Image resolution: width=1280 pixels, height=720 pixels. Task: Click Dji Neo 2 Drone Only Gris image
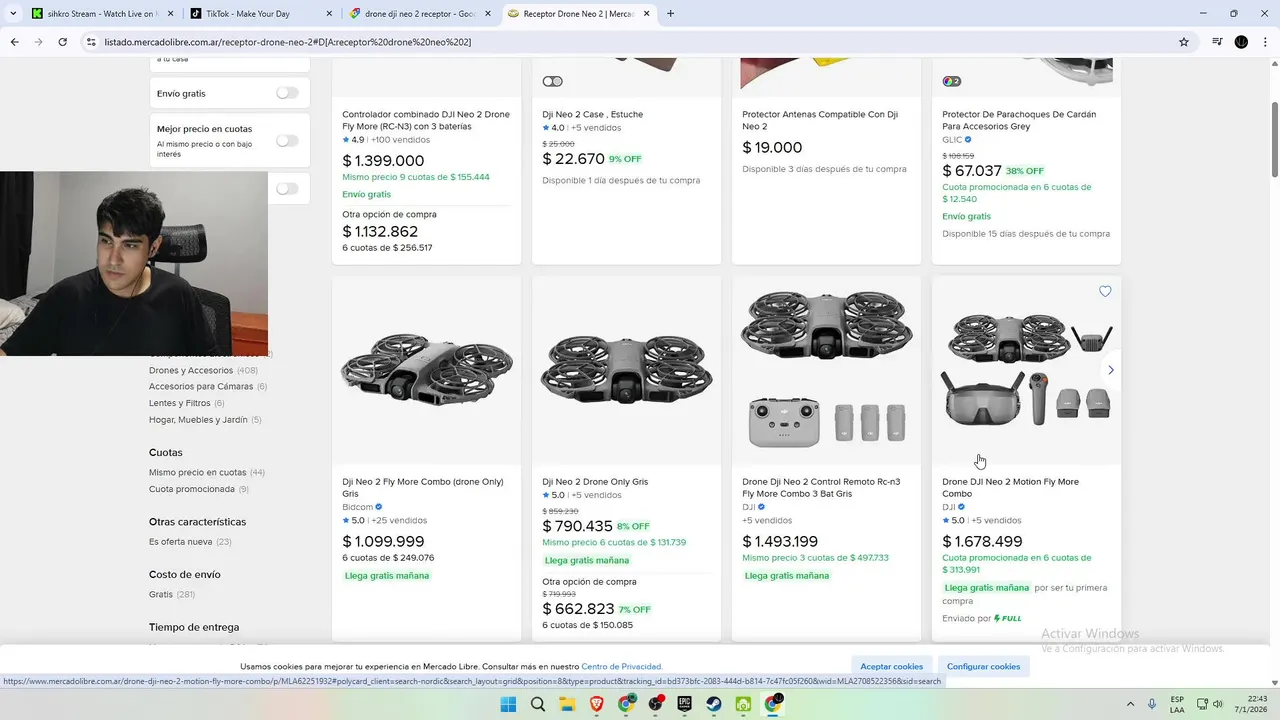[x=626, y=370]
